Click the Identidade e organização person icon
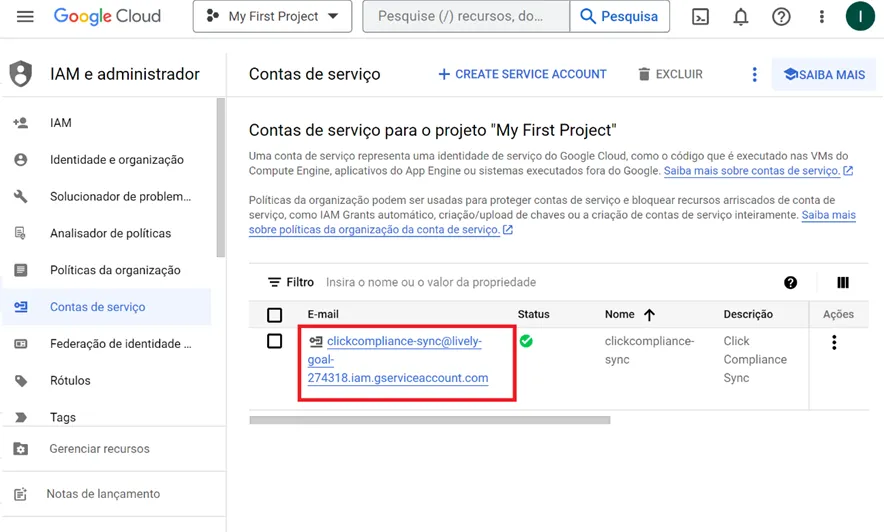The height and width of the screenshot is (532, 884). tap(21, 159)
